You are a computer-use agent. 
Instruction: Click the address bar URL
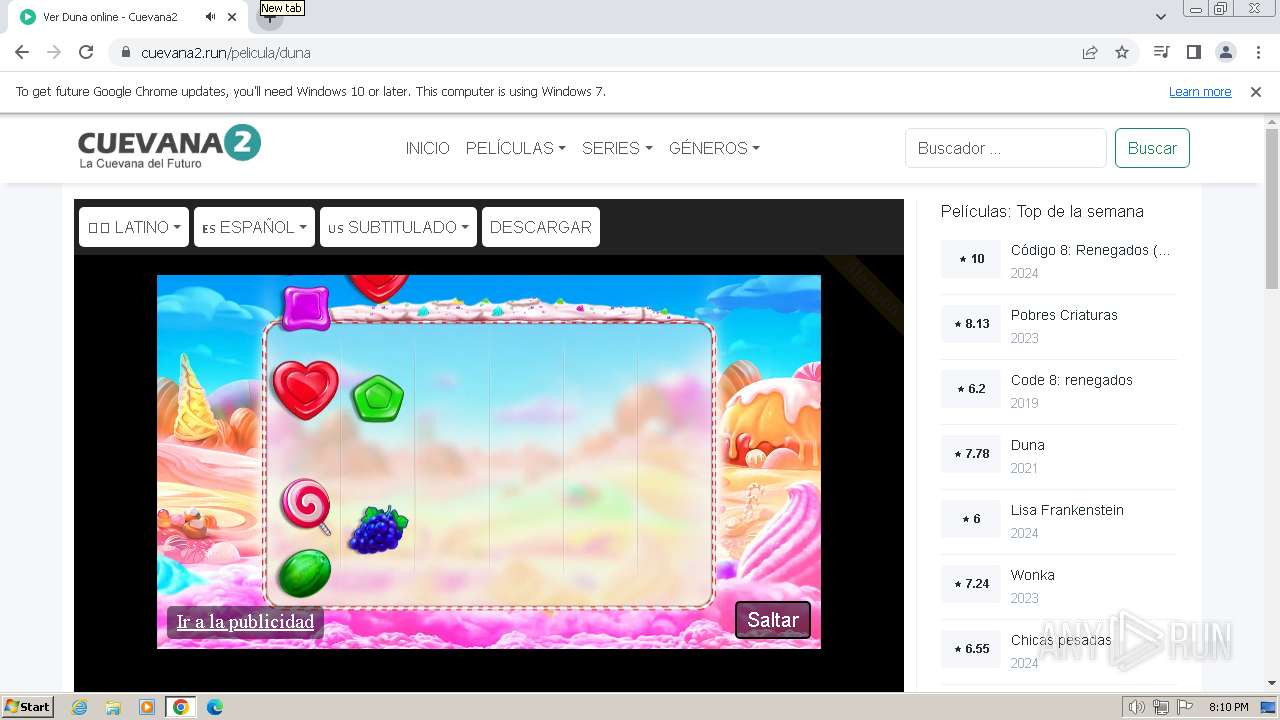point(226,52)
